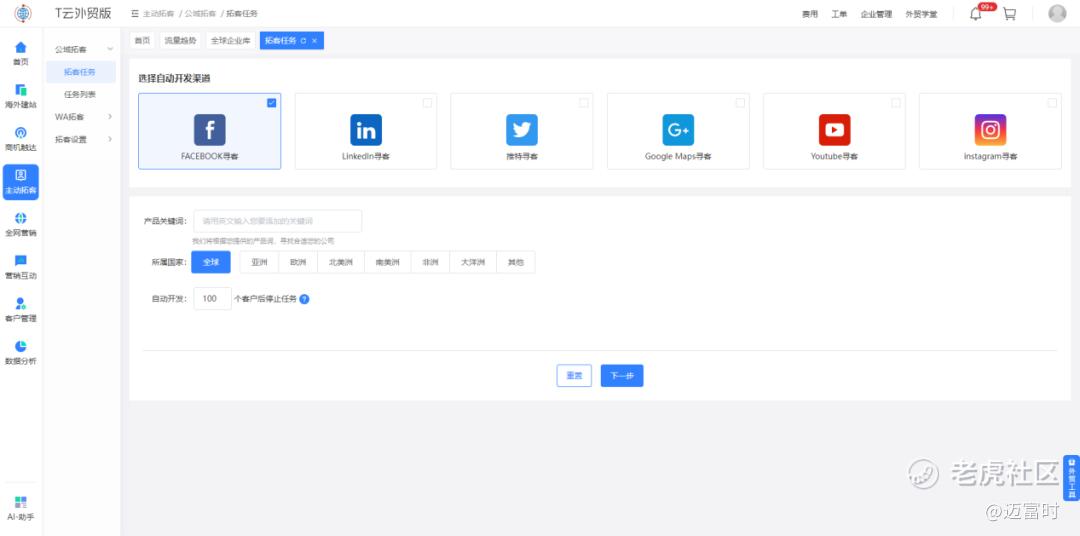The width and height of the screenshot is (1080, 536).
Task: Select 北美洲 as country region
Action: [340, 262]
